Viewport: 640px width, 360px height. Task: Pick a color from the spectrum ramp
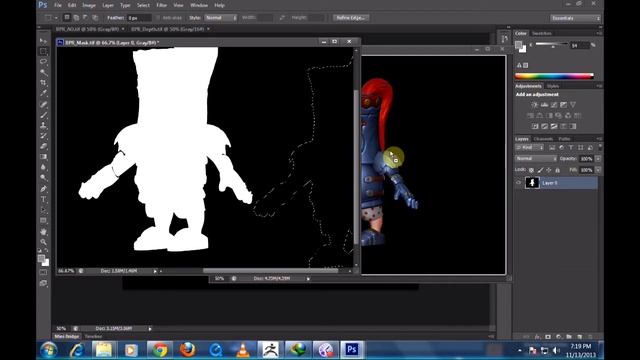(x=554, y=76)
